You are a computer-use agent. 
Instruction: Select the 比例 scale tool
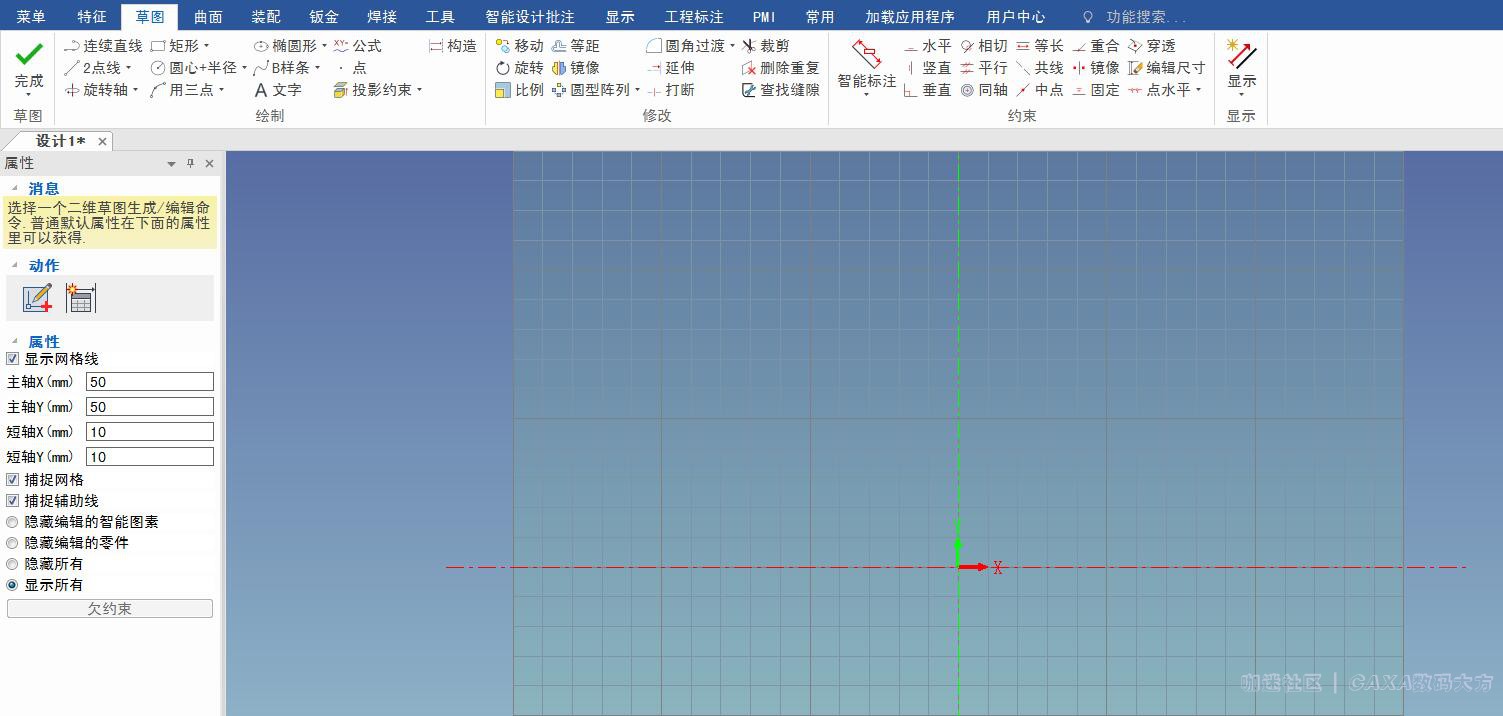519,90
